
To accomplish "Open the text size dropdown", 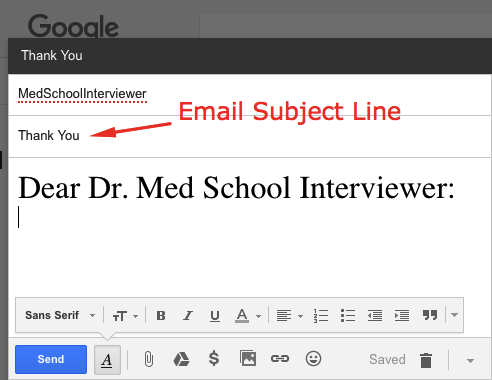I will coord(125,316).
